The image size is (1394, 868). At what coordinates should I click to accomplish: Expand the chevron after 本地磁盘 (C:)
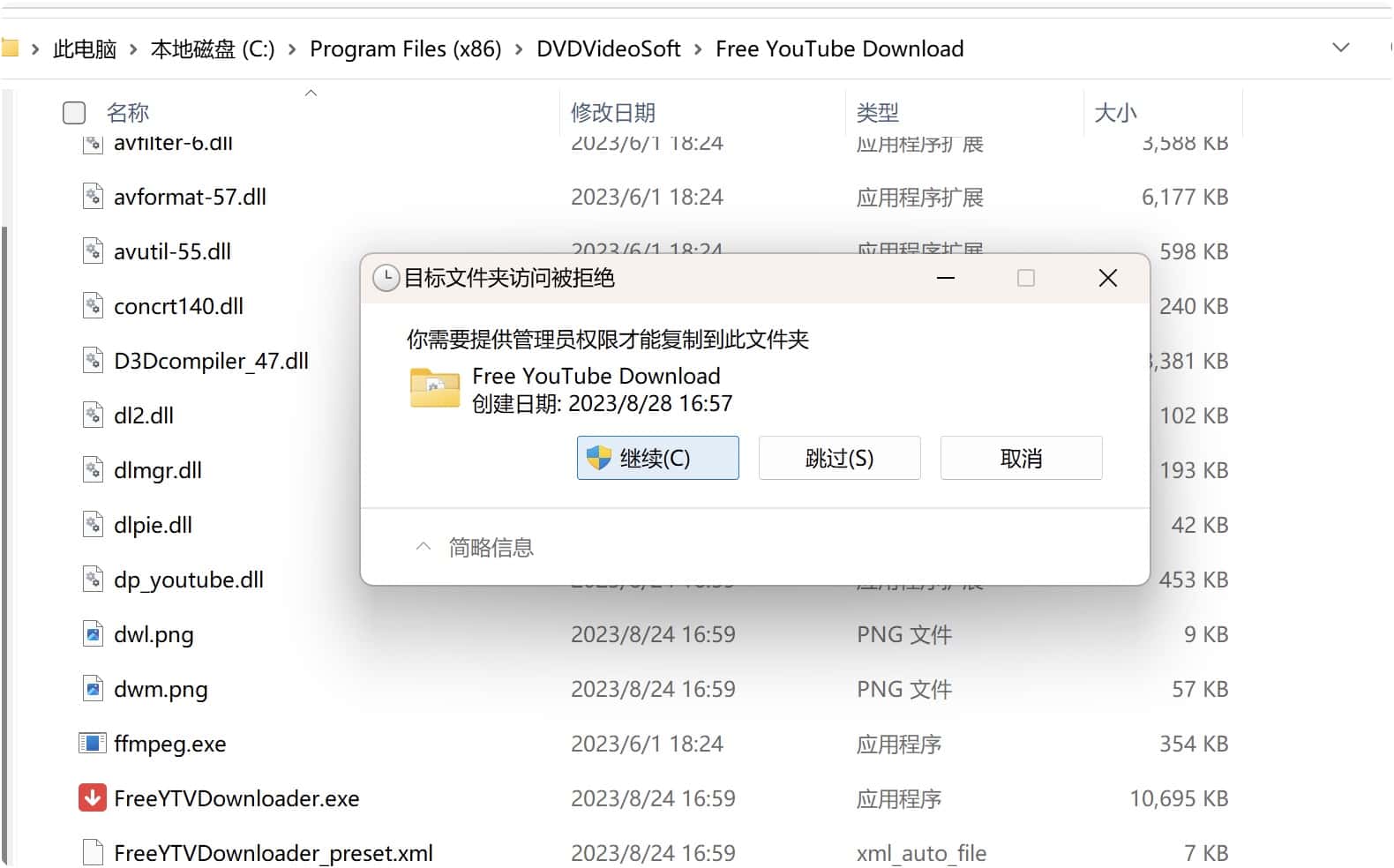point(292,49)
